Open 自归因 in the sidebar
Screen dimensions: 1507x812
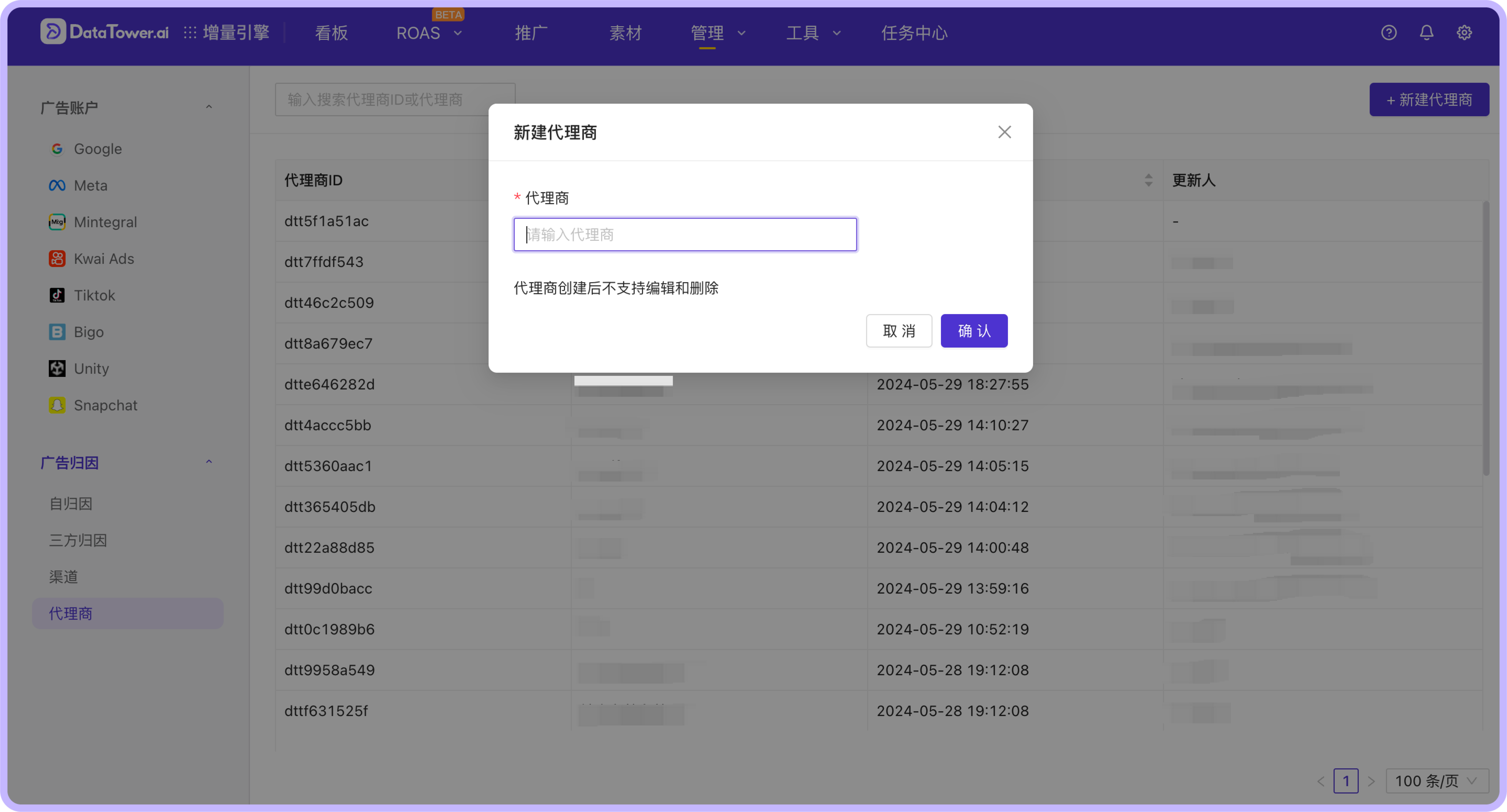point(70,504)
